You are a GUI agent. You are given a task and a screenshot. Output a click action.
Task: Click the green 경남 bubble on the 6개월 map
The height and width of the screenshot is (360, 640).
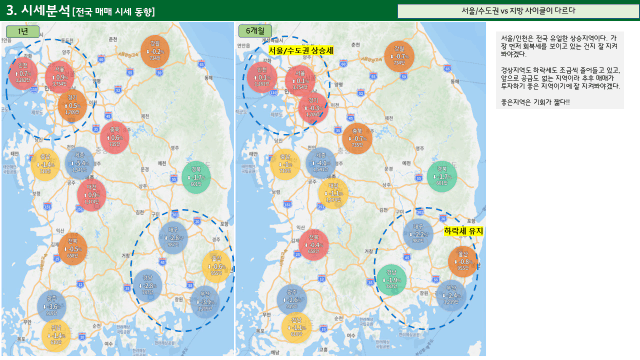391,280
